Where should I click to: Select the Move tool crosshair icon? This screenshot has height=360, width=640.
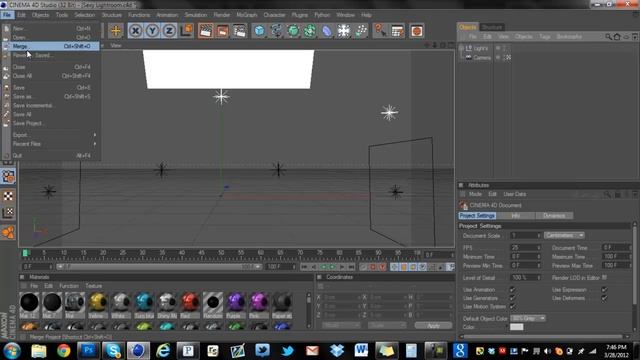pos(116,31)
